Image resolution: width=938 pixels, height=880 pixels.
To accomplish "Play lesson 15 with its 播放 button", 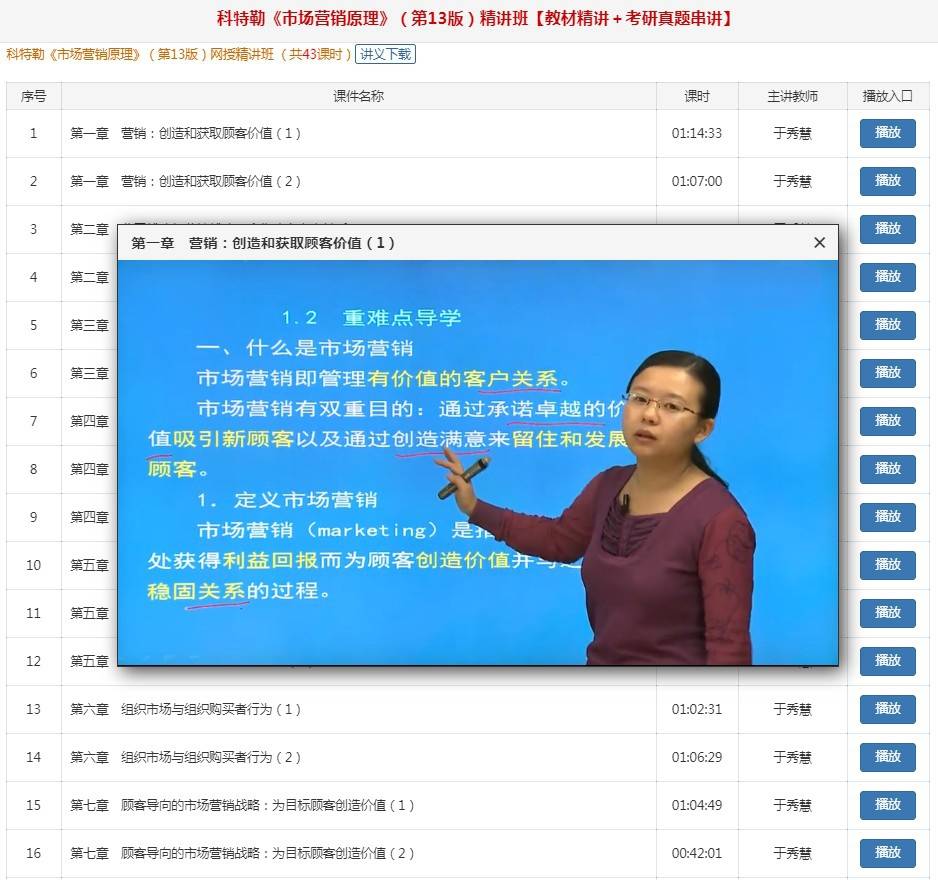I will [887, 805].
